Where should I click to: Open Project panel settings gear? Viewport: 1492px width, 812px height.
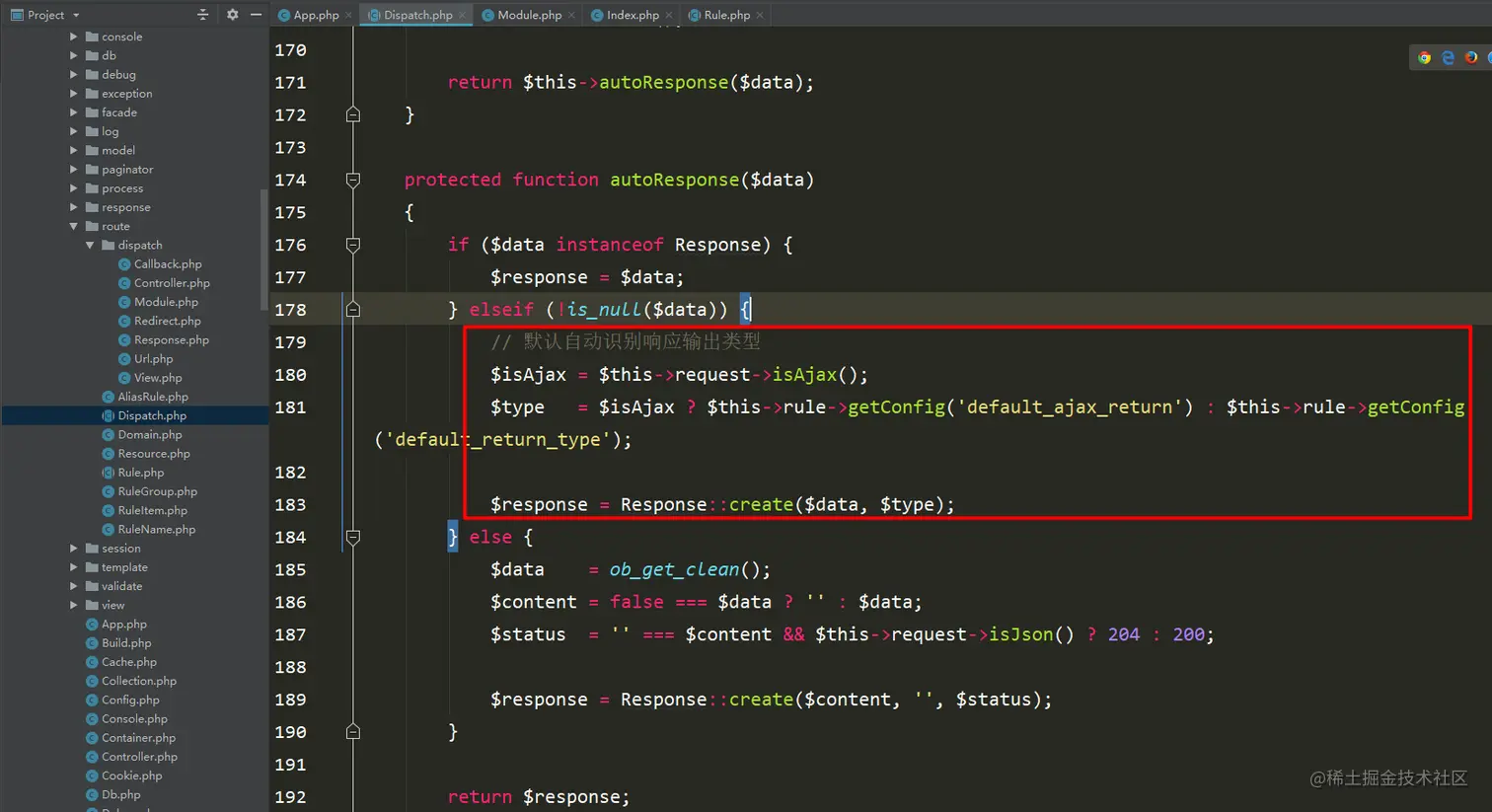coord(232,15)
